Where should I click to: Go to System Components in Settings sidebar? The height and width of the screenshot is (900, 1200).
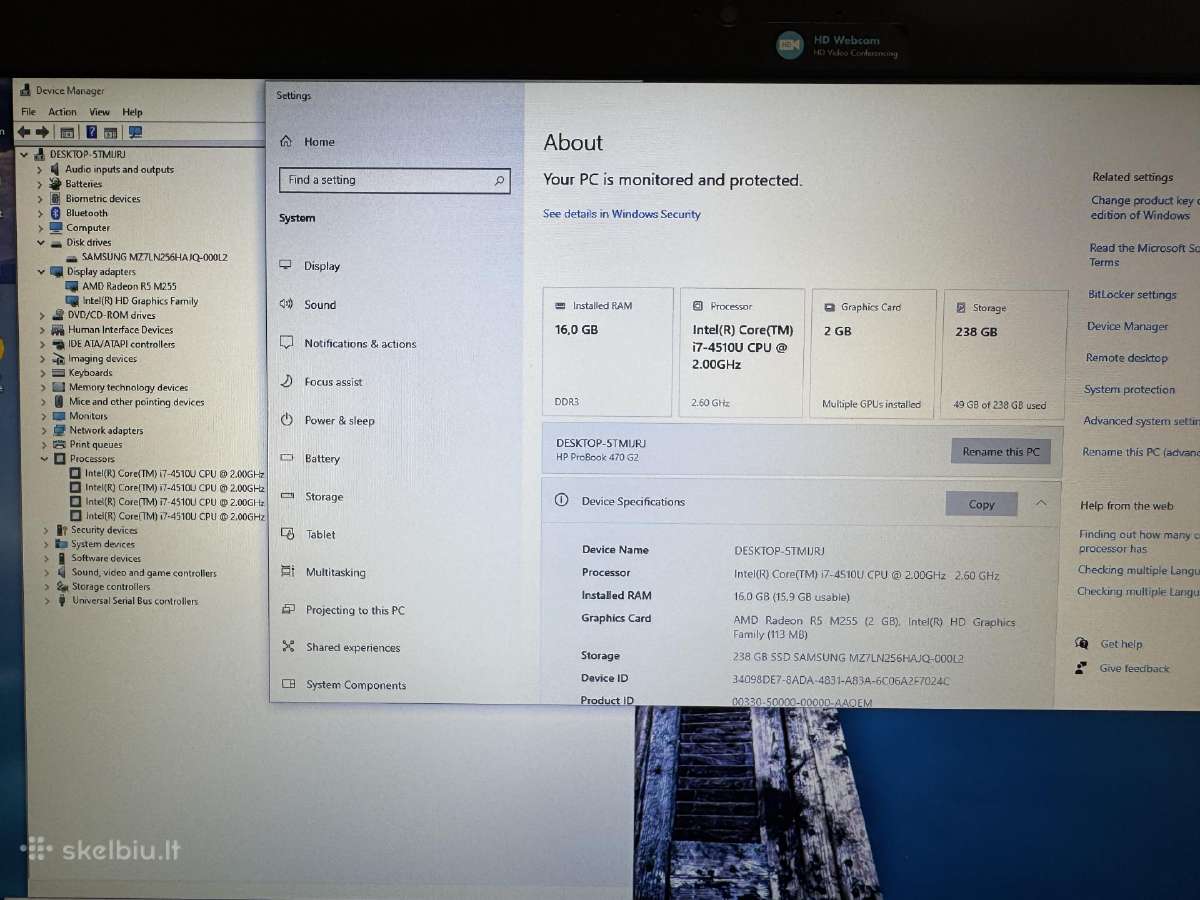(x=356, y=685)
